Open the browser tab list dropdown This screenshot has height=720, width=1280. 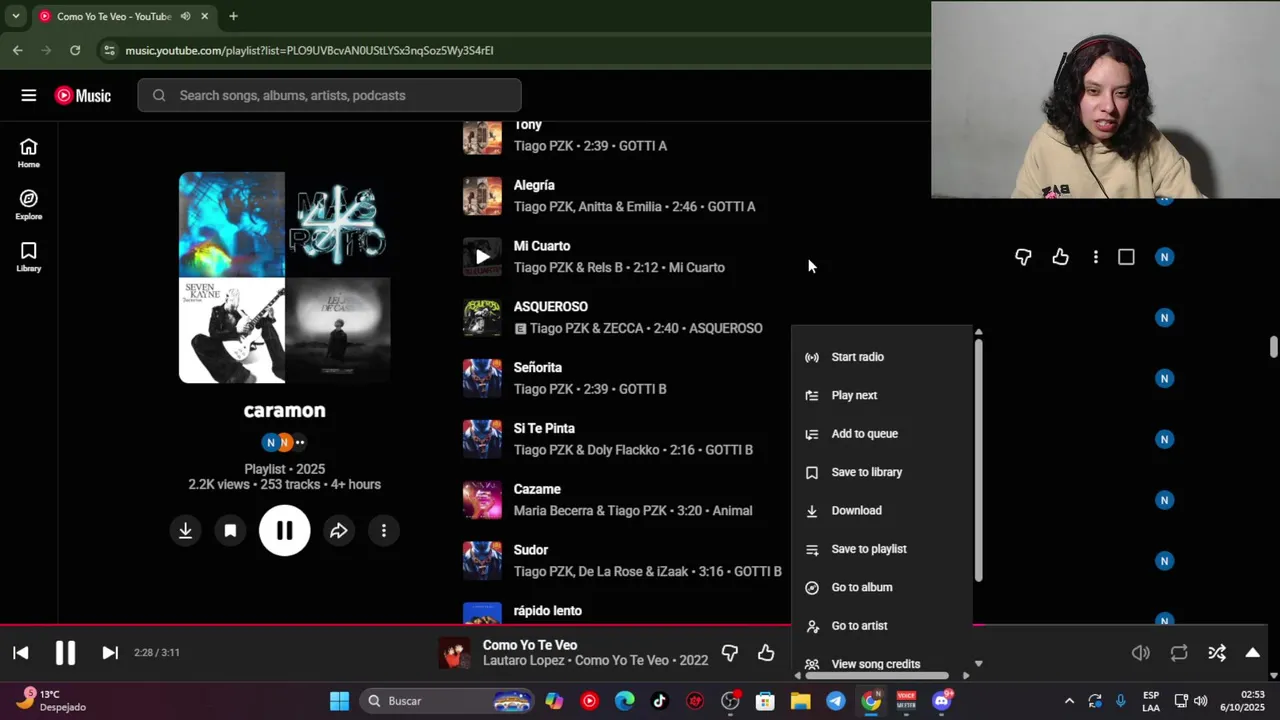pos(15,16)
